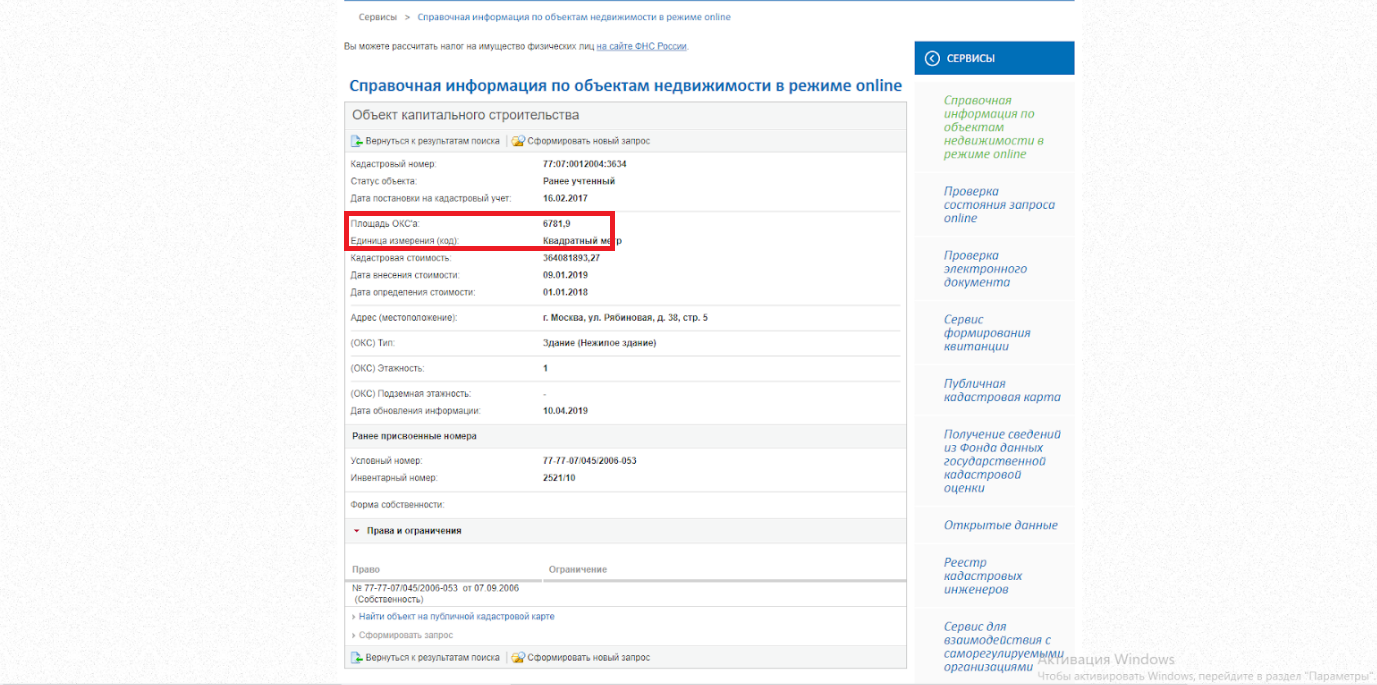Click the Кадастровый номер label
Screen dimensions: 1377x685
(x=394, y=164)
